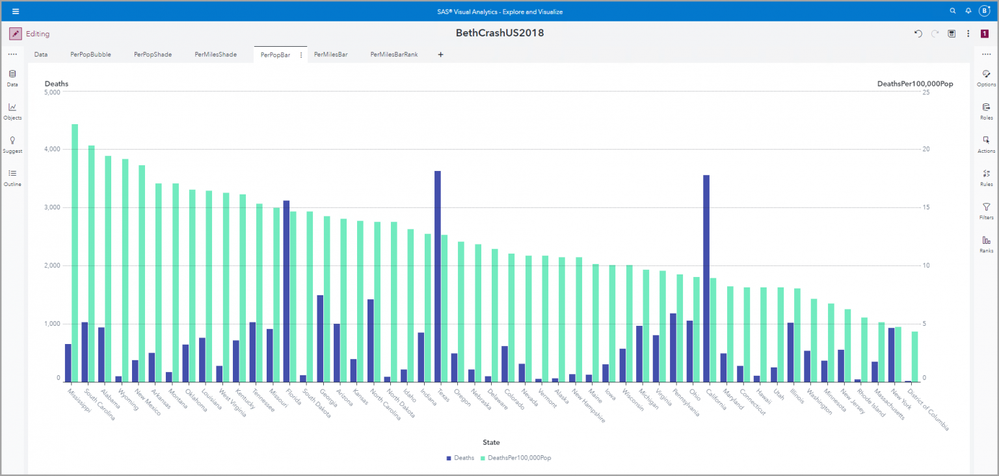Open the Roles pane
Viewport: 999px width, 476px height.
(x=986, y=112)
